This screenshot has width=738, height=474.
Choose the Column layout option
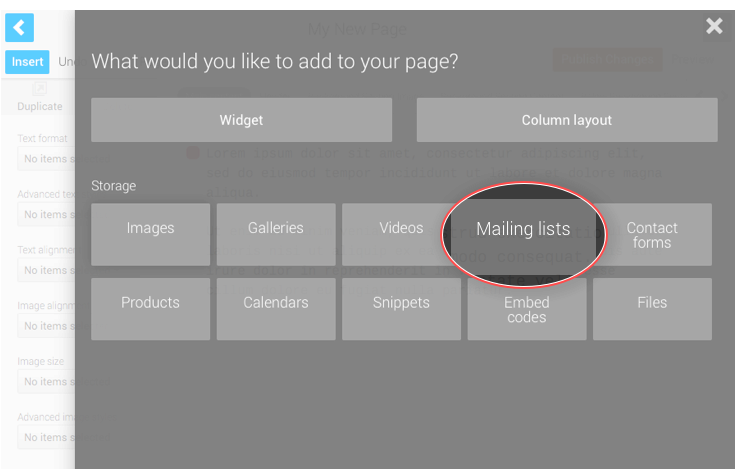[x=567, y=120]
